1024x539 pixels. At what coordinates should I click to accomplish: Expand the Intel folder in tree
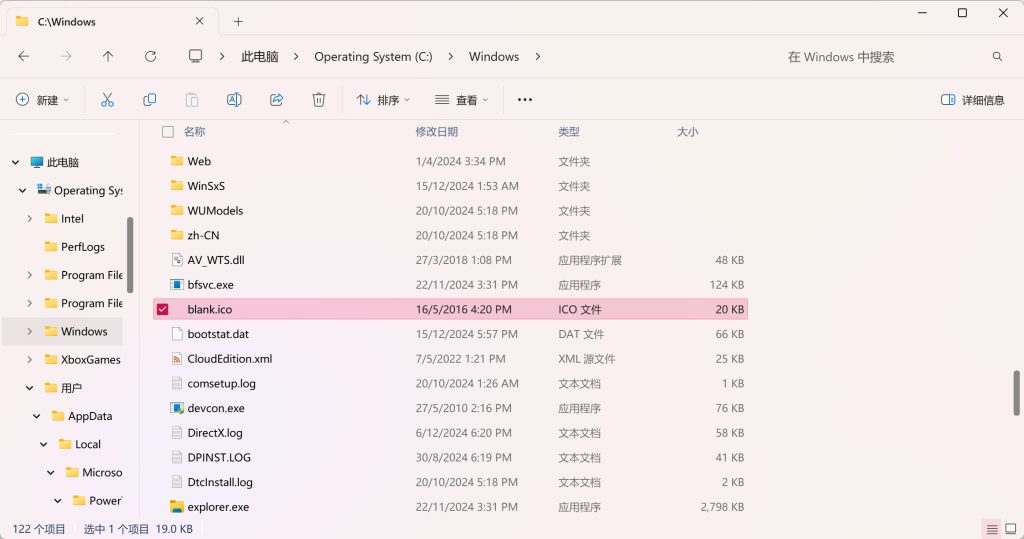[x=29, y=219]
